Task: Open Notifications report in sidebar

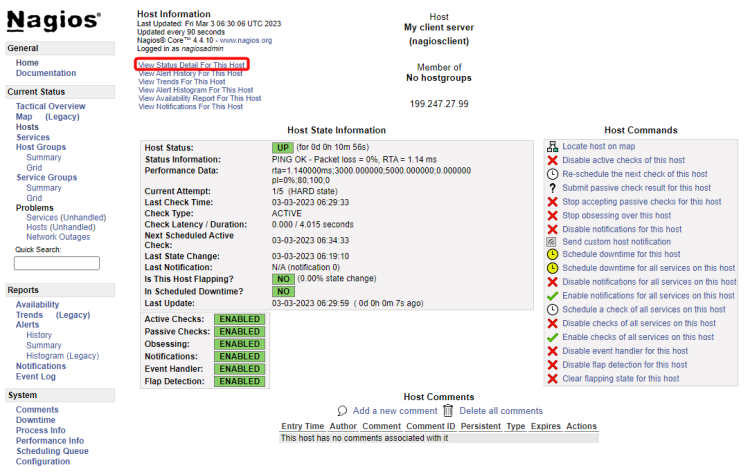Action: click(x=41, y=366)
